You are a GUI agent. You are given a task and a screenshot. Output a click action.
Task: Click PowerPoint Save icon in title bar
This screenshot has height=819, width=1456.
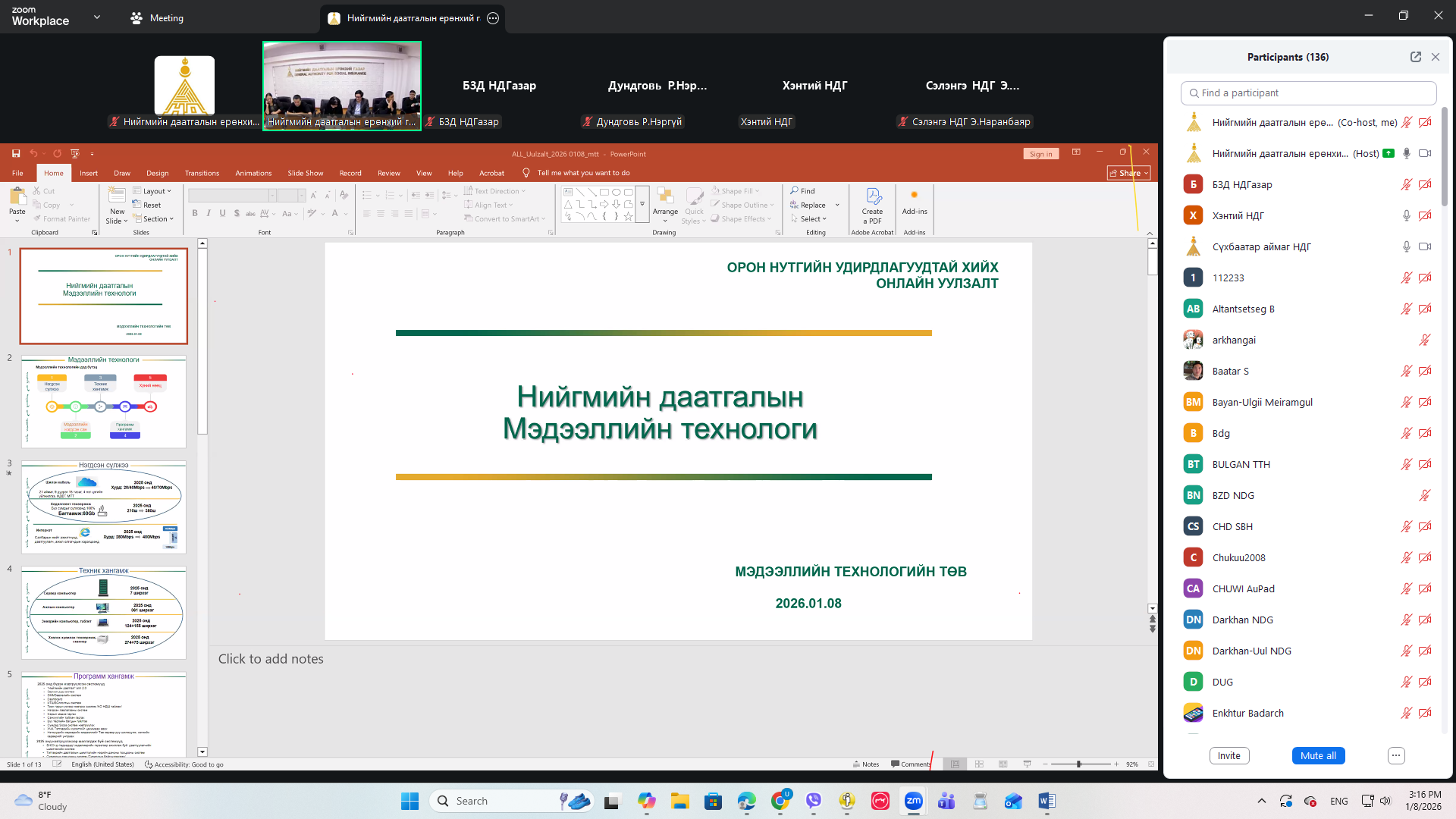tap(16, 153)
